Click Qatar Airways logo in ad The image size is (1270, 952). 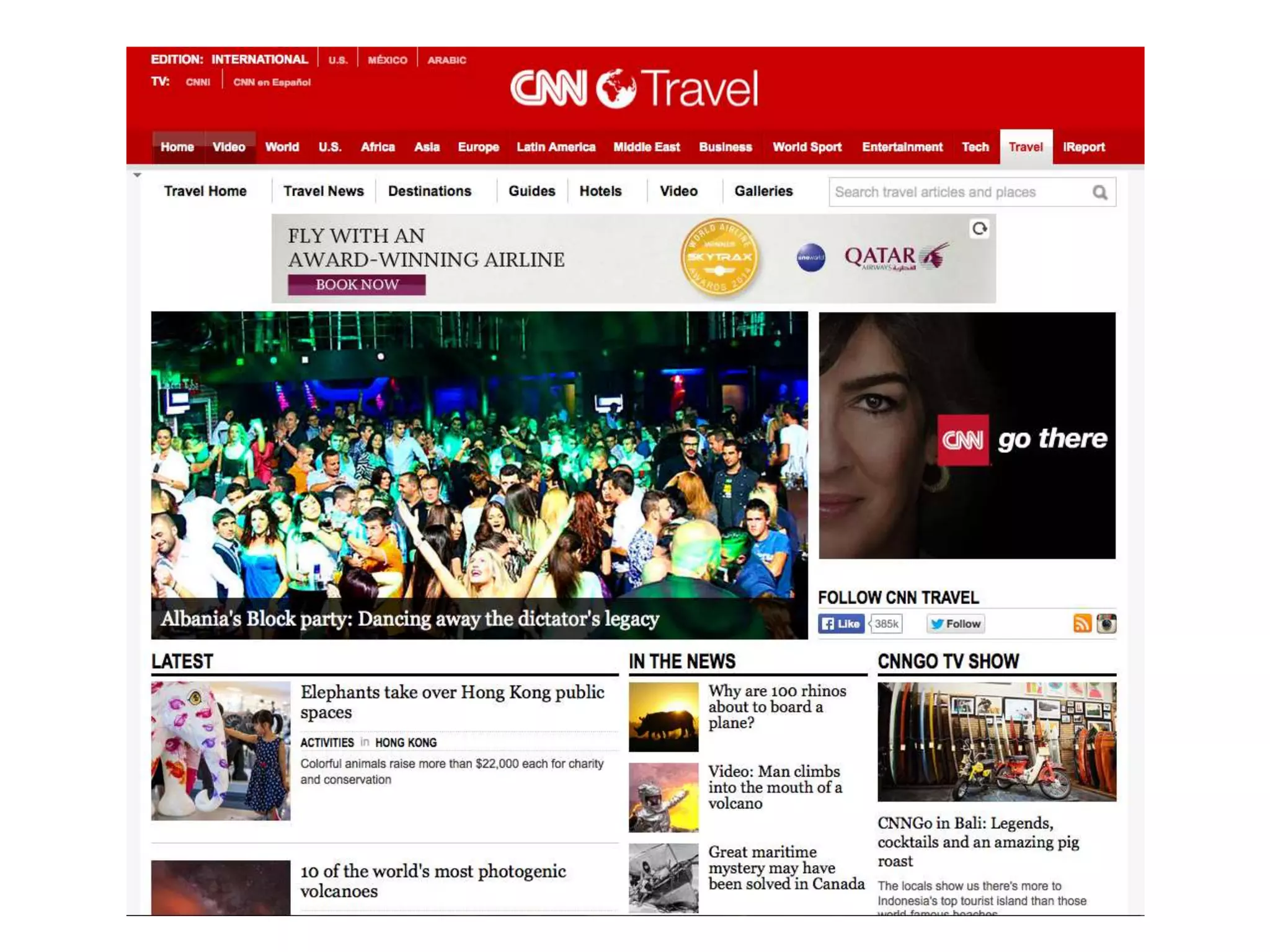point(895,257)
